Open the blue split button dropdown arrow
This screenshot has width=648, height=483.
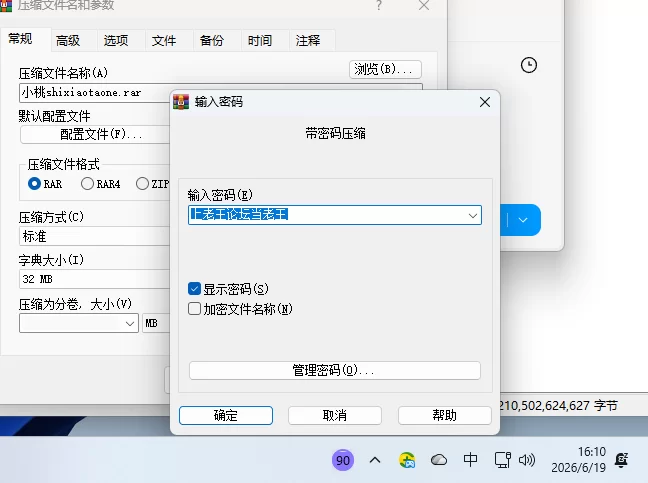tap(523, 220)
